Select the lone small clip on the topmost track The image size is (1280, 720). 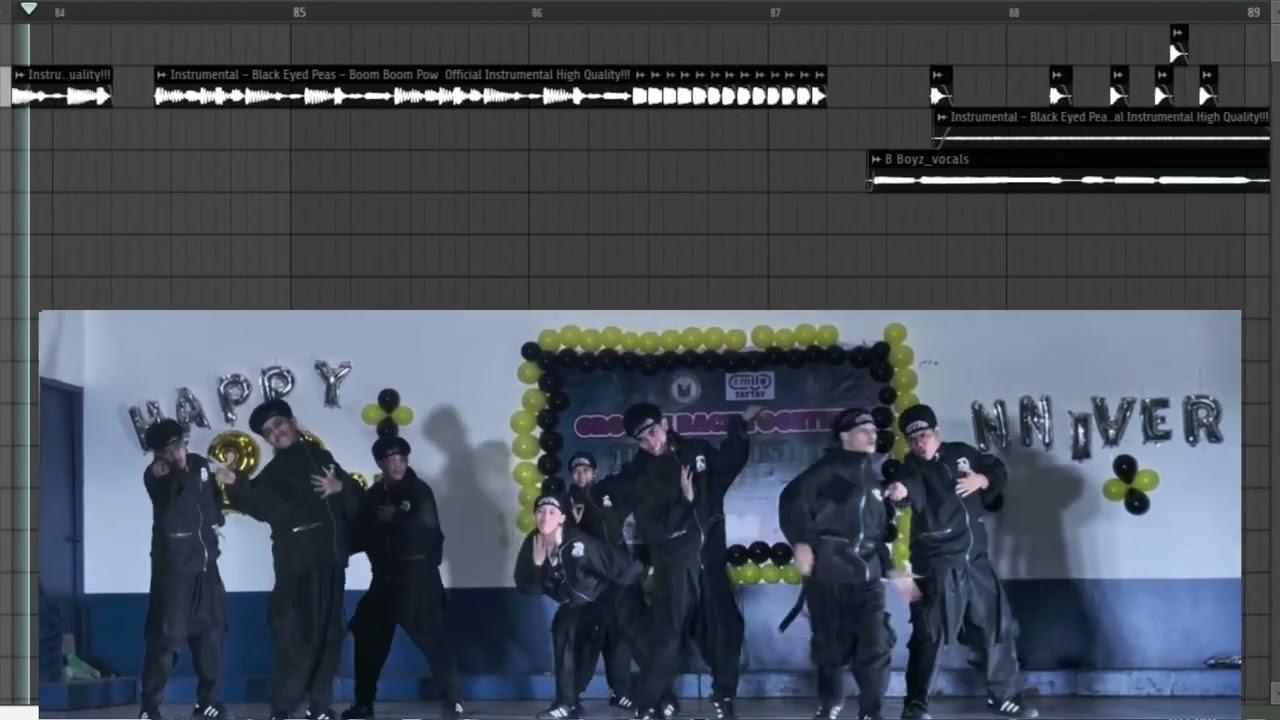coord(1179,44)
